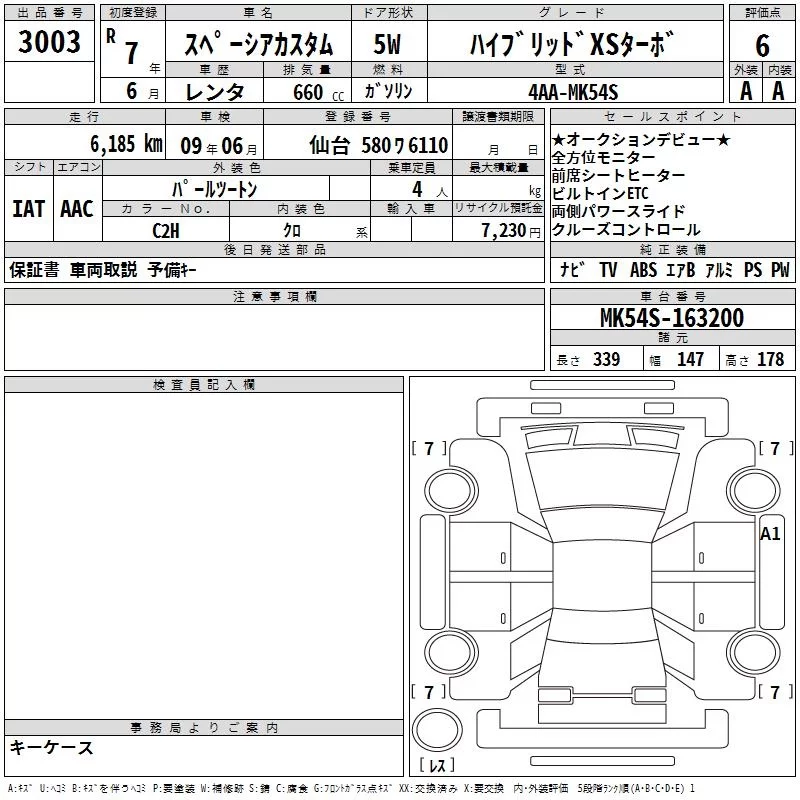Screen dimensions: 800x800
Task: Click the mileage value 6,185 km
Action: (x=126, y=144)
